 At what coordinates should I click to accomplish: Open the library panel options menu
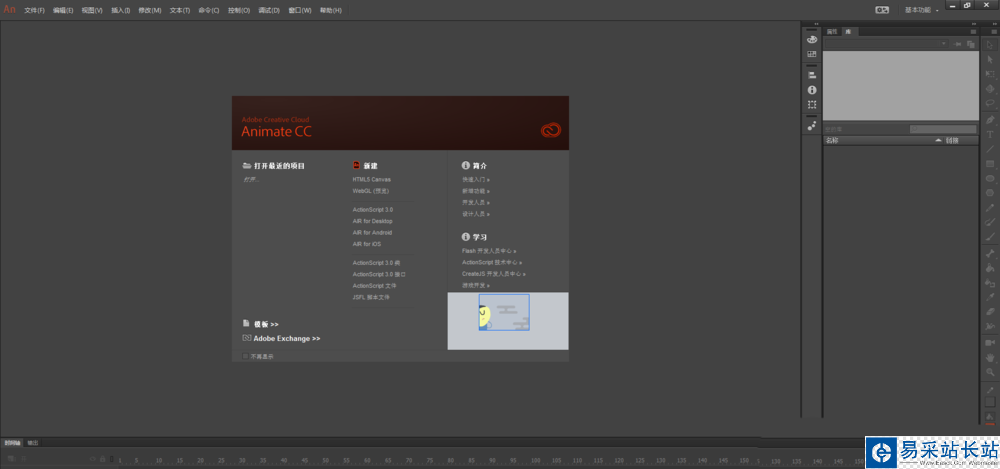973,31
